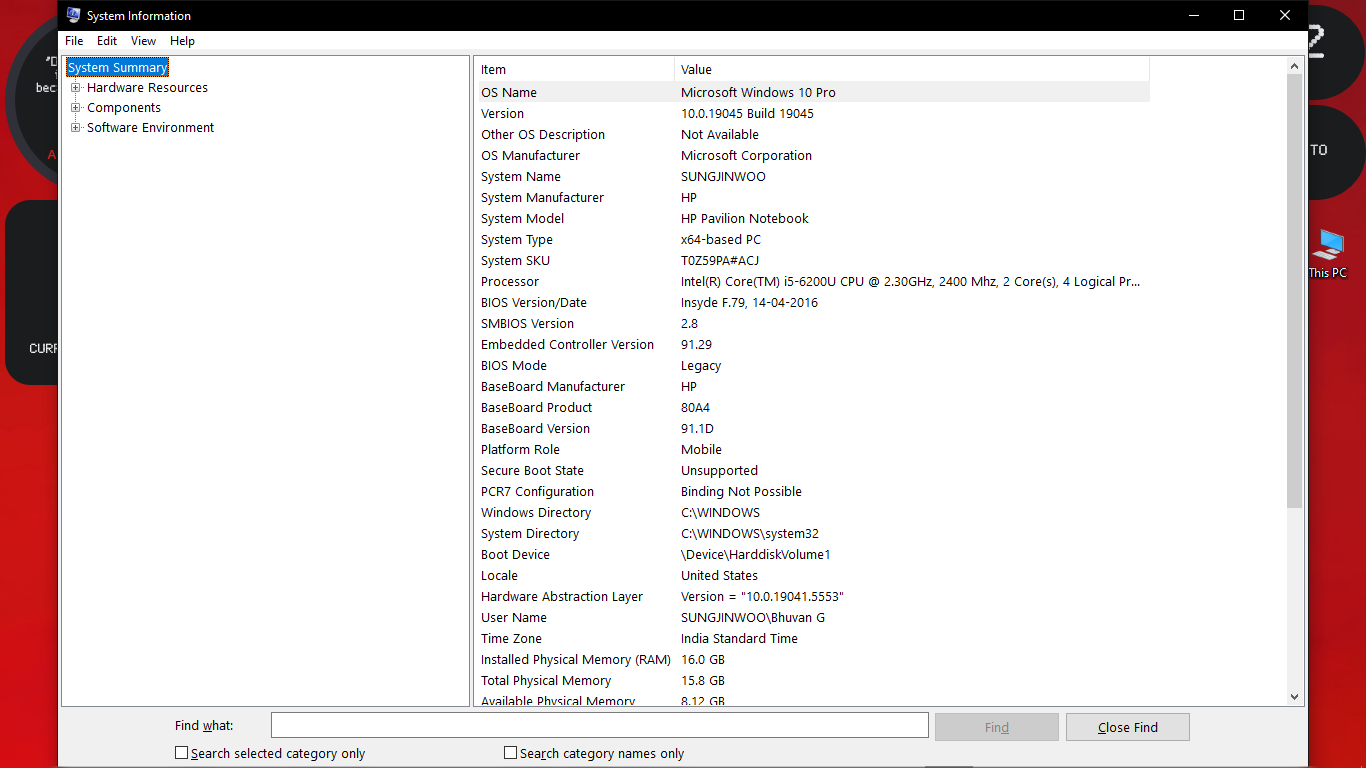
Task: Expand the Hardware Resources plus box
Action: (76, 88)
